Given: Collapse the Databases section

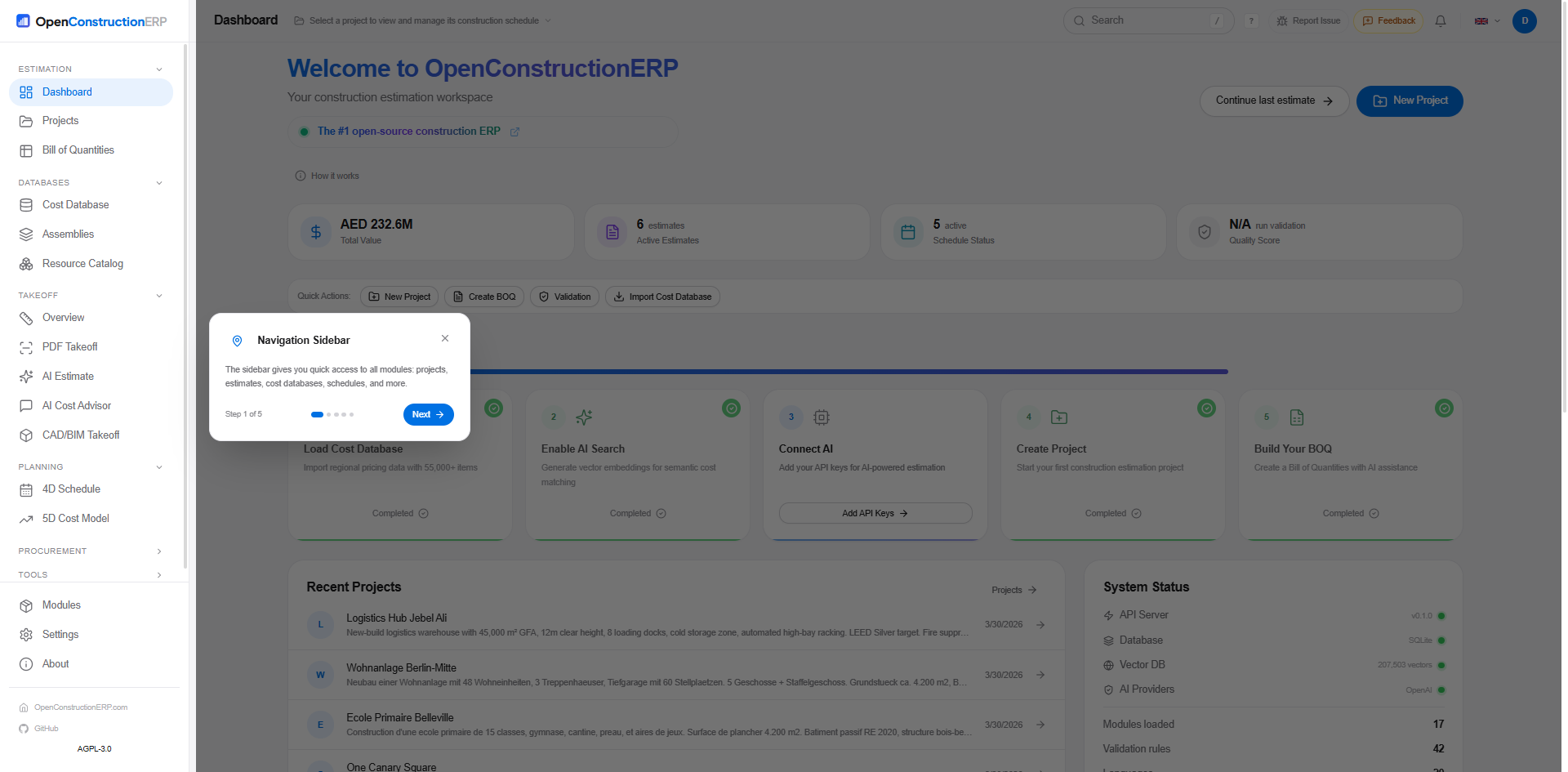Looking at the screenshot, I should [x=159, y=183].
